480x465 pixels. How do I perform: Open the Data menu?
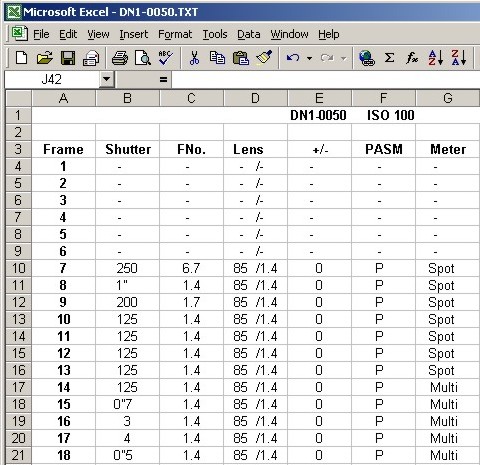pos(249,34)
